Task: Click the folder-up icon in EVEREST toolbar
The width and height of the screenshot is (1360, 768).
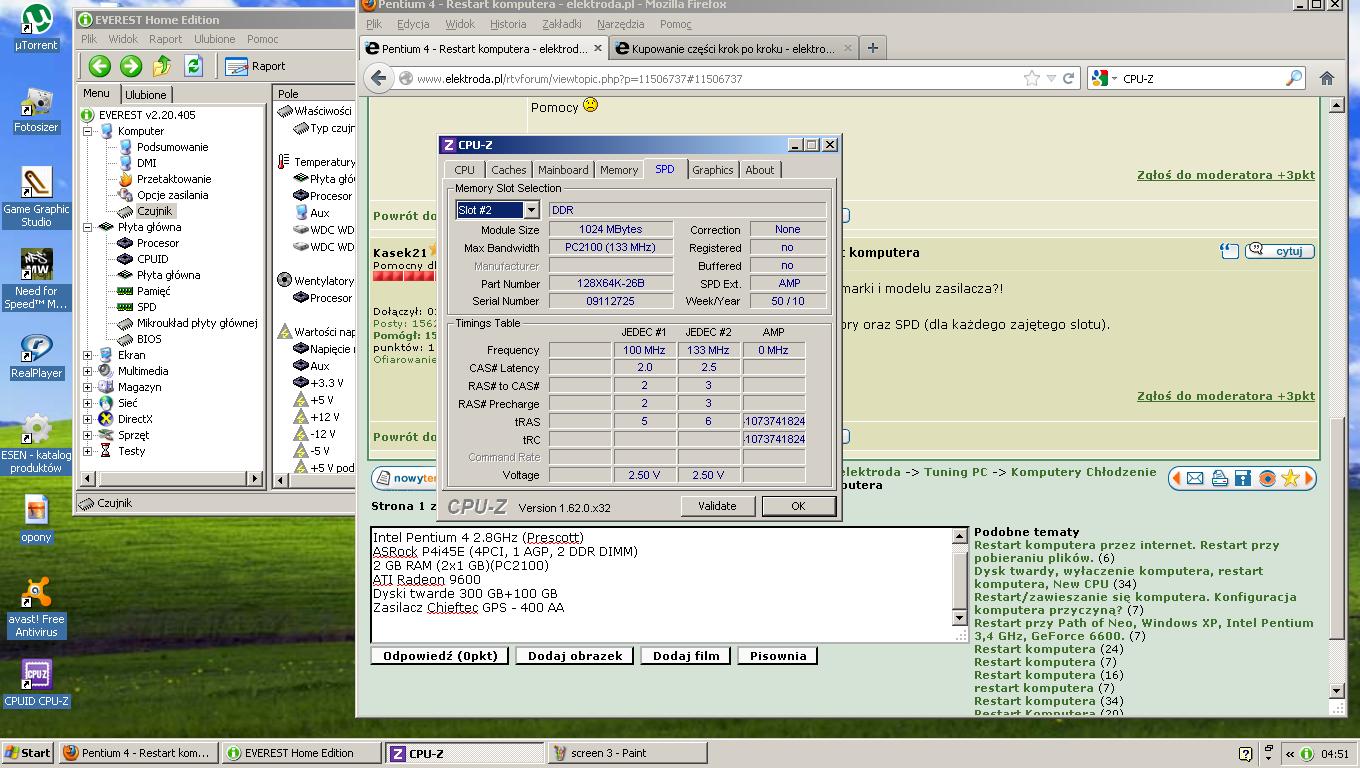Action: 162,66
